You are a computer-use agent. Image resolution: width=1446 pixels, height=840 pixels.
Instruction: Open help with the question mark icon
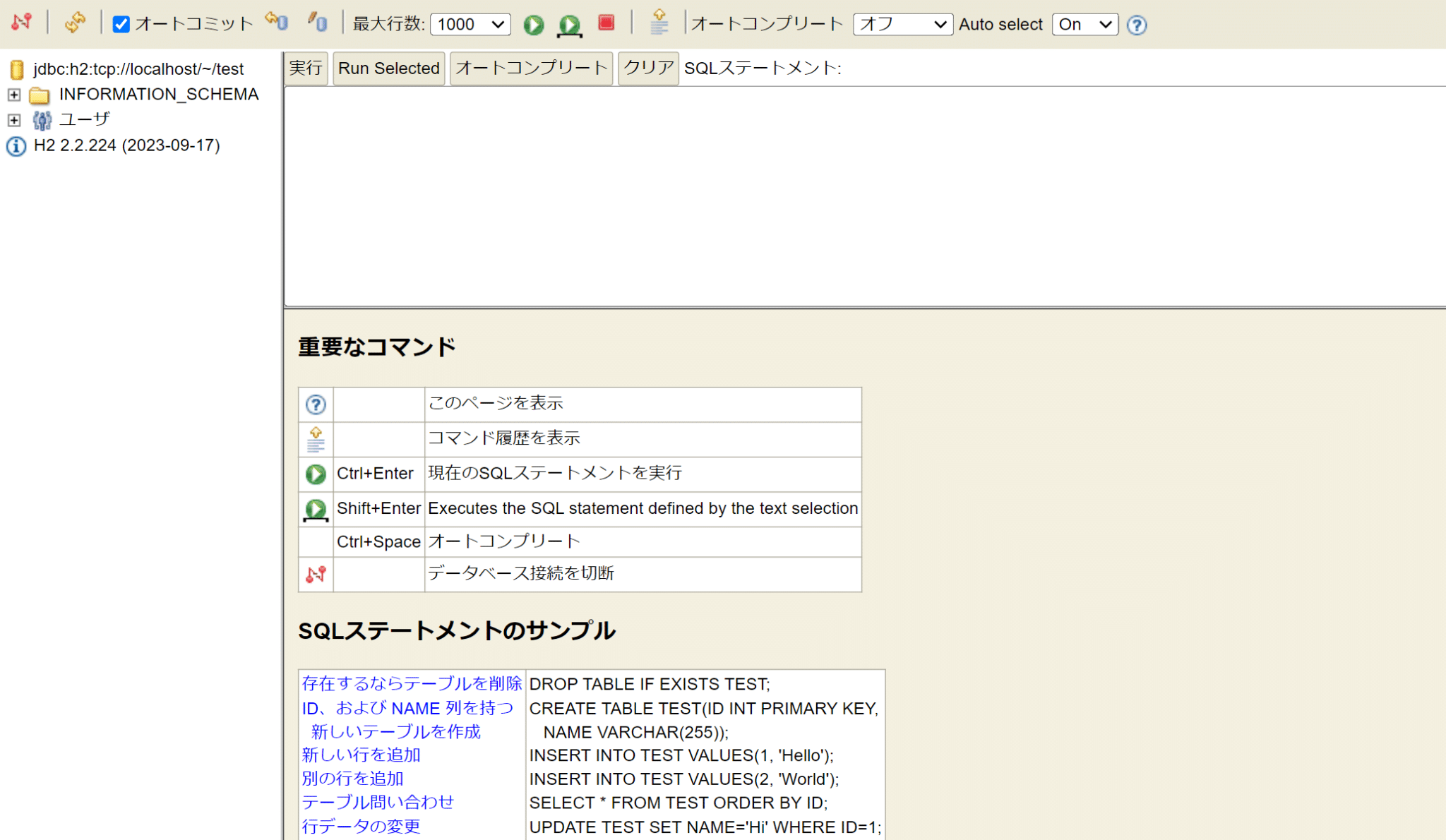1136,25
